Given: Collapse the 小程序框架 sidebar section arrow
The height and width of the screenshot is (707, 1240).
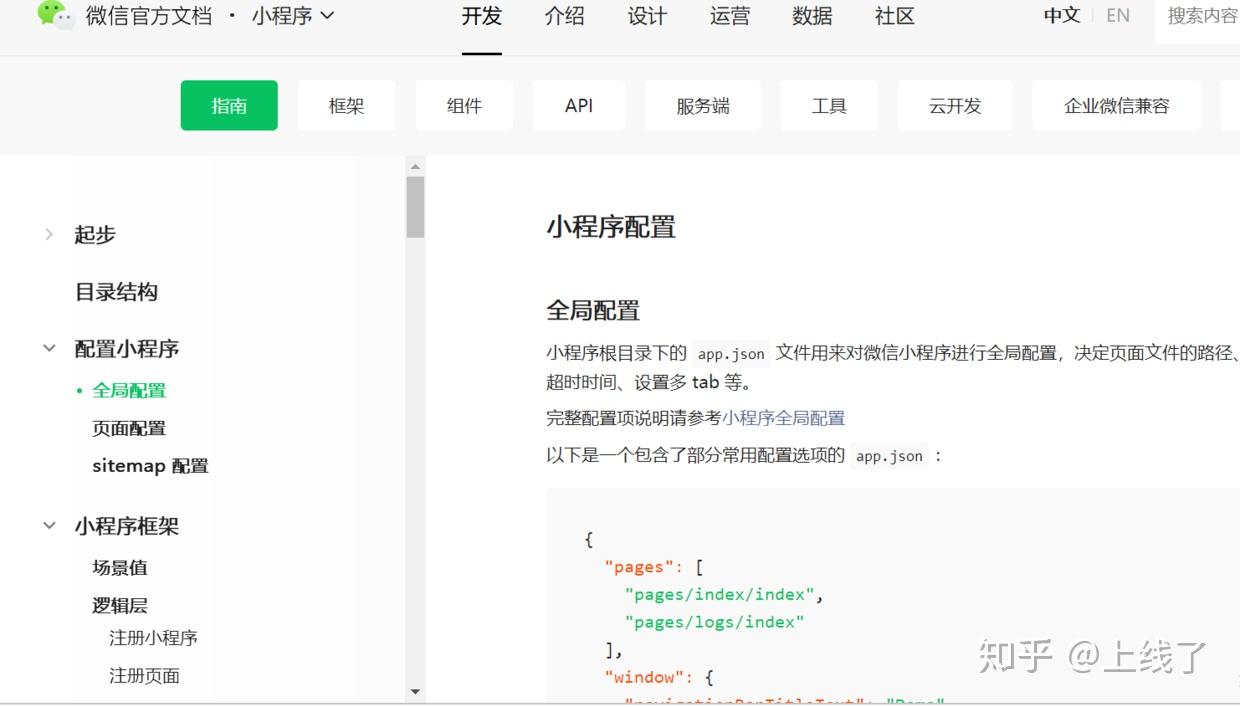Looking at the screenshot, I should click(49, 526).
